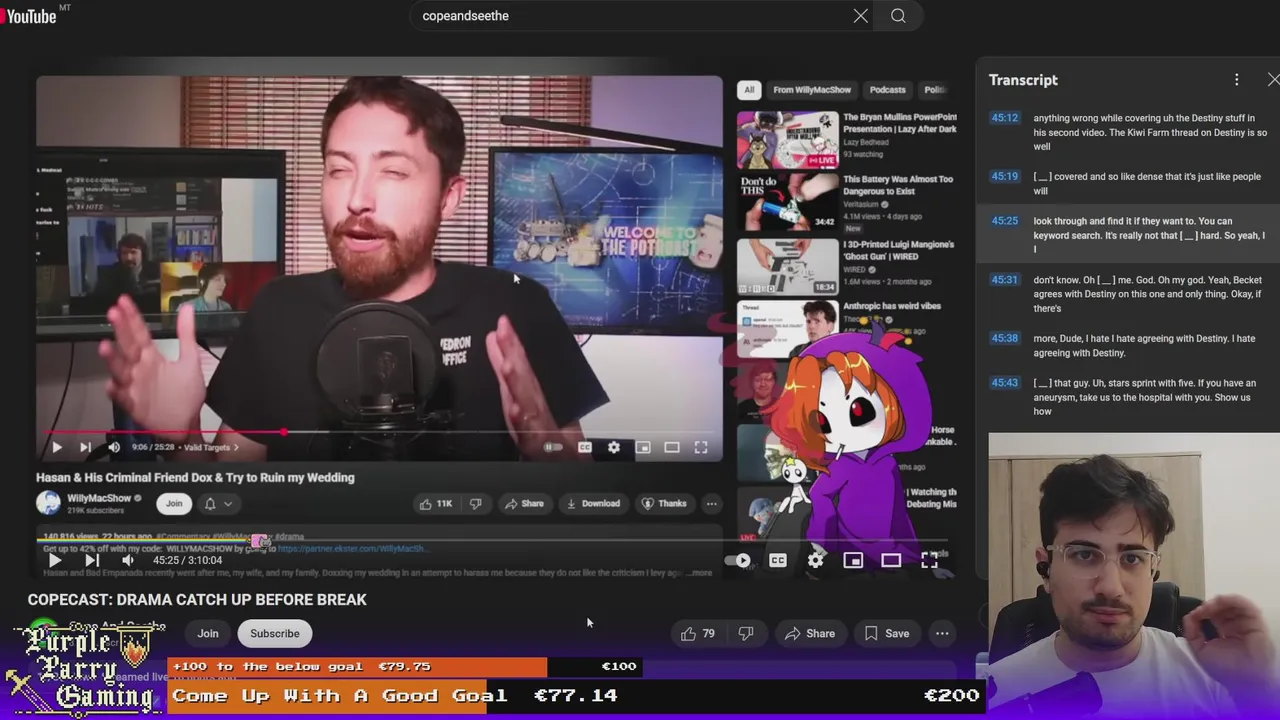Click fullscreen icon in the 9:06 player
This screenshot has width=1280, height=720.
pyautogui.click(x=701, y=448)
